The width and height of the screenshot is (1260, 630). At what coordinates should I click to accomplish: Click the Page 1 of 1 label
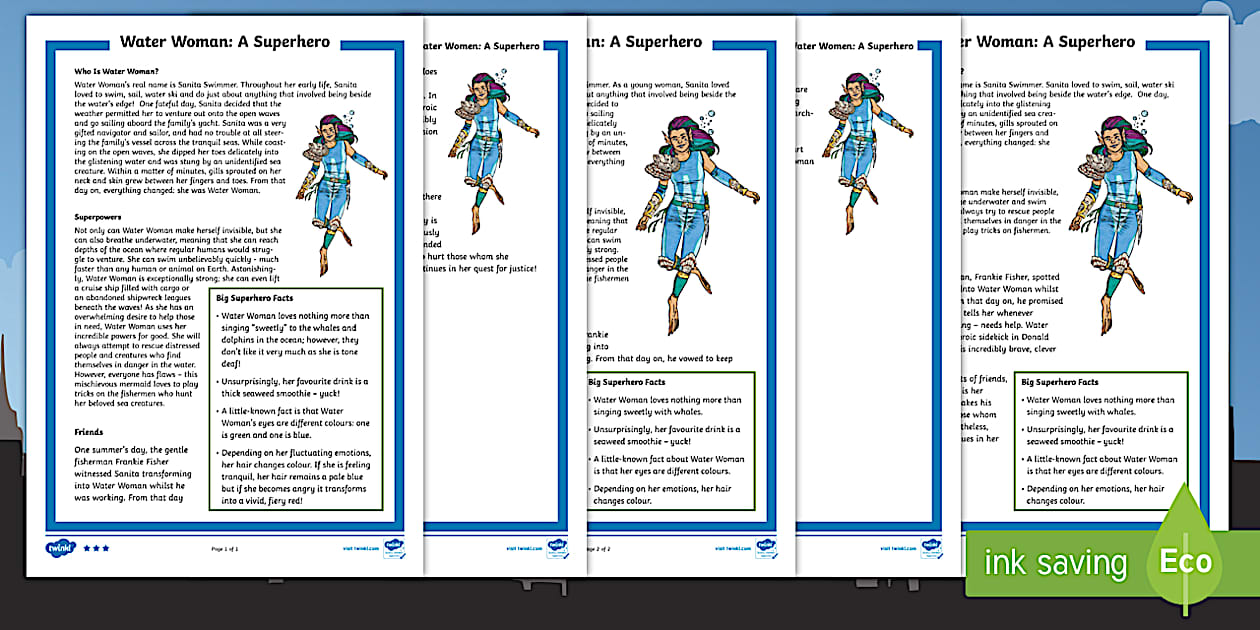[224, 548]
